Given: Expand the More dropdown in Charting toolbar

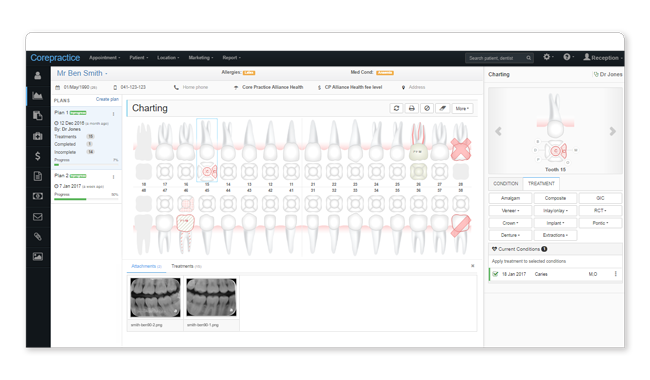Looking at the screenshot, I should [462, 108].
